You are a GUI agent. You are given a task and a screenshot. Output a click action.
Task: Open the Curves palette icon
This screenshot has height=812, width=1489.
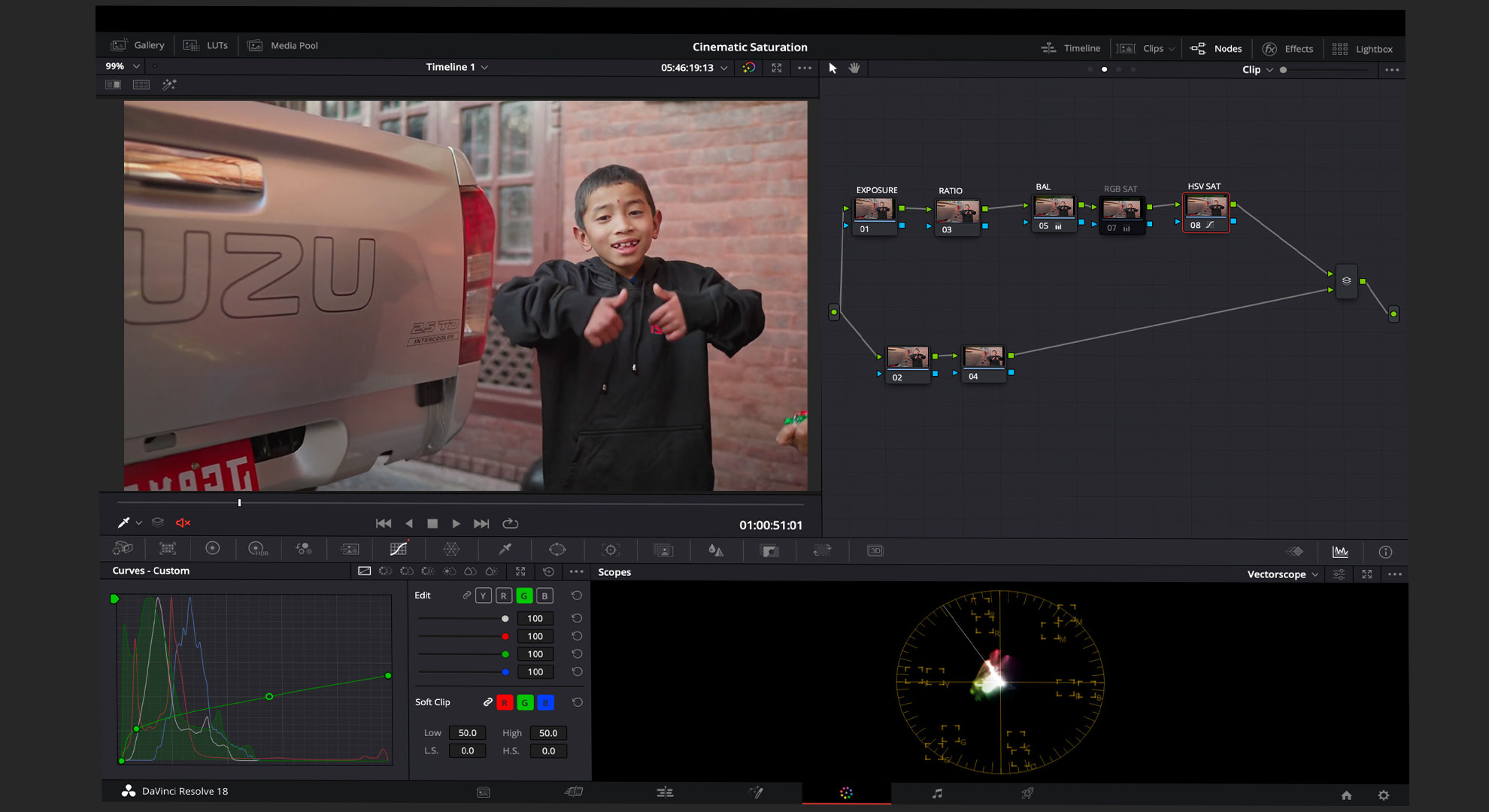pos(399,550)
